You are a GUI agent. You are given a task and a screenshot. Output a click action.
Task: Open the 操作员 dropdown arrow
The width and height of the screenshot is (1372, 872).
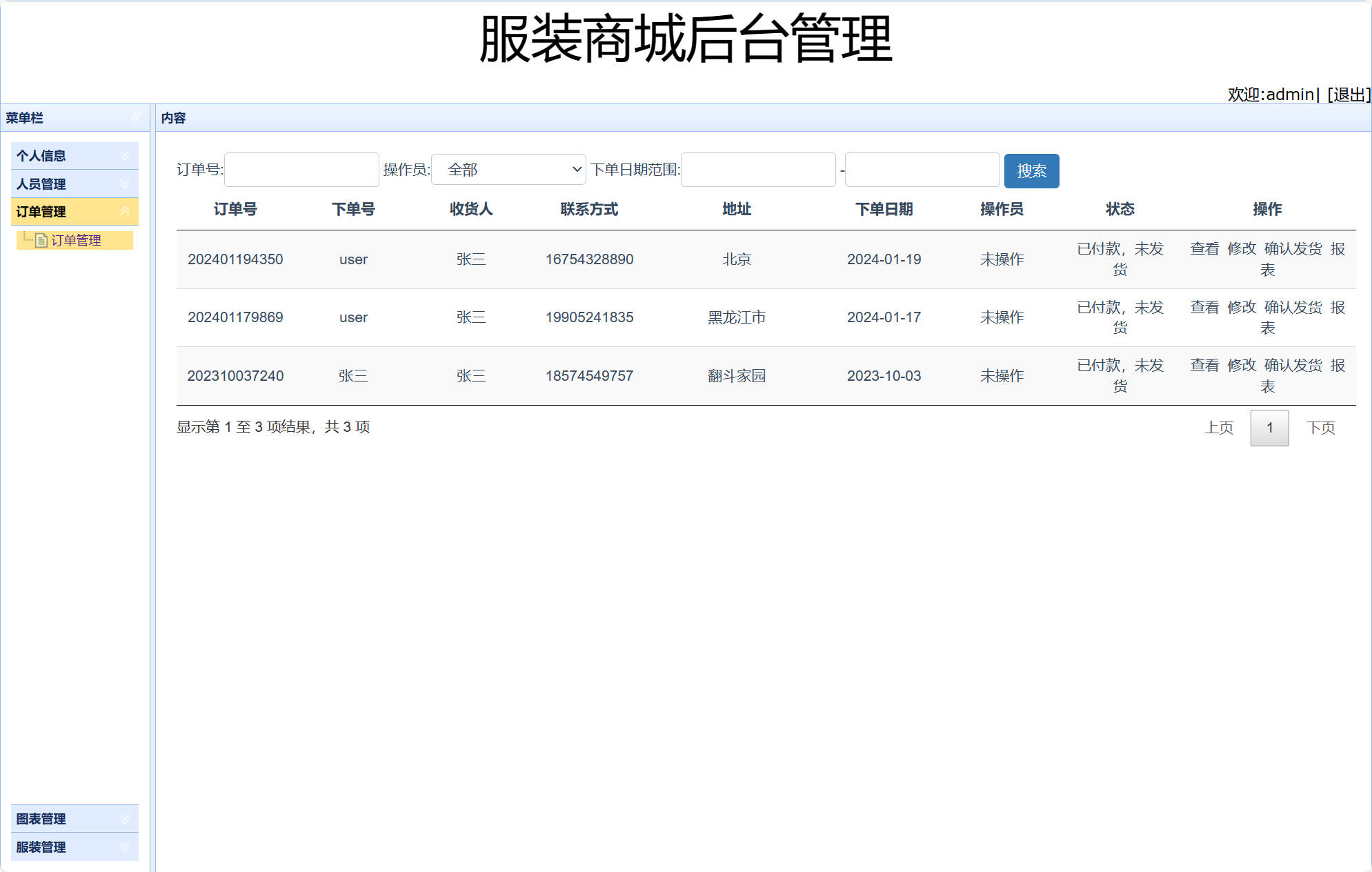(x=575, y=169)
